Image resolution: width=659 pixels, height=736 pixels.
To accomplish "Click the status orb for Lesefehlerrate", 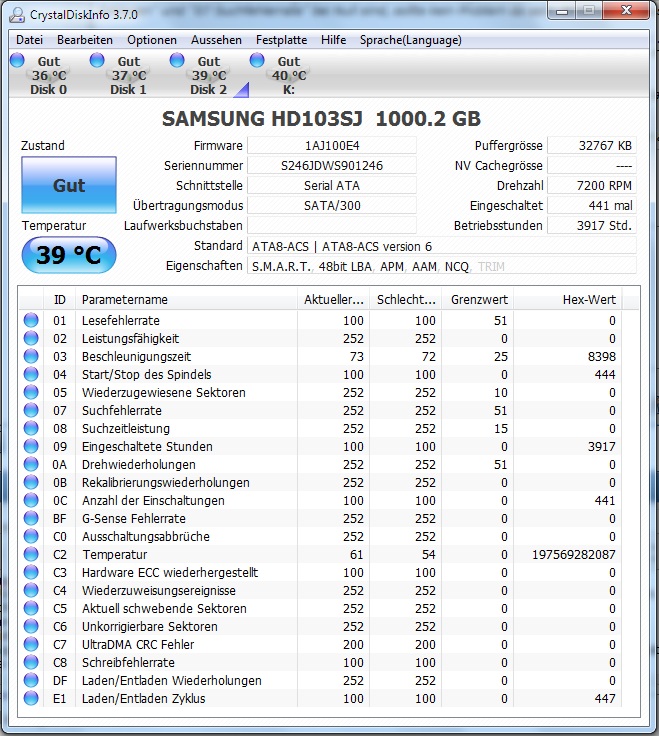I will (31, 320).
